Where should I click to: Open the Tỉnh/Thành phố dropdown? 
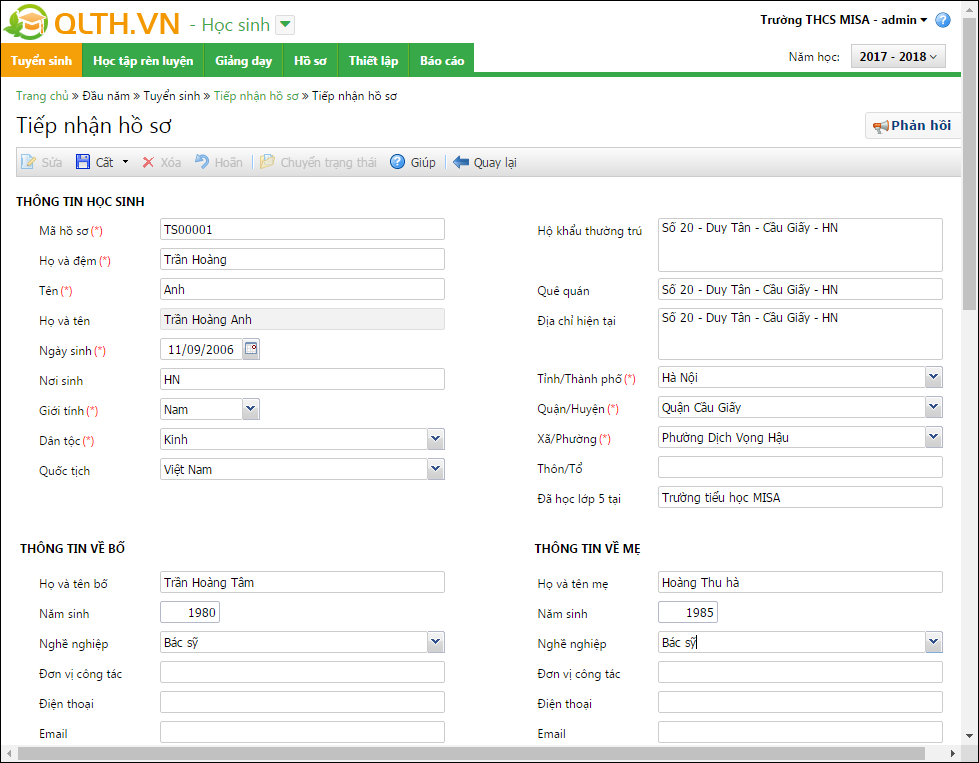[x=933, y=377]
